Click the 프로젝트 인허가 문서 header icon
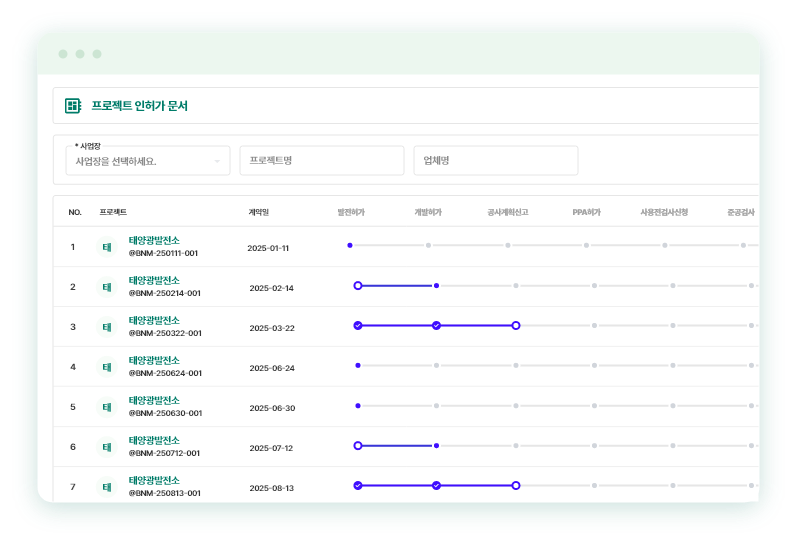 (x=72, y=105)
